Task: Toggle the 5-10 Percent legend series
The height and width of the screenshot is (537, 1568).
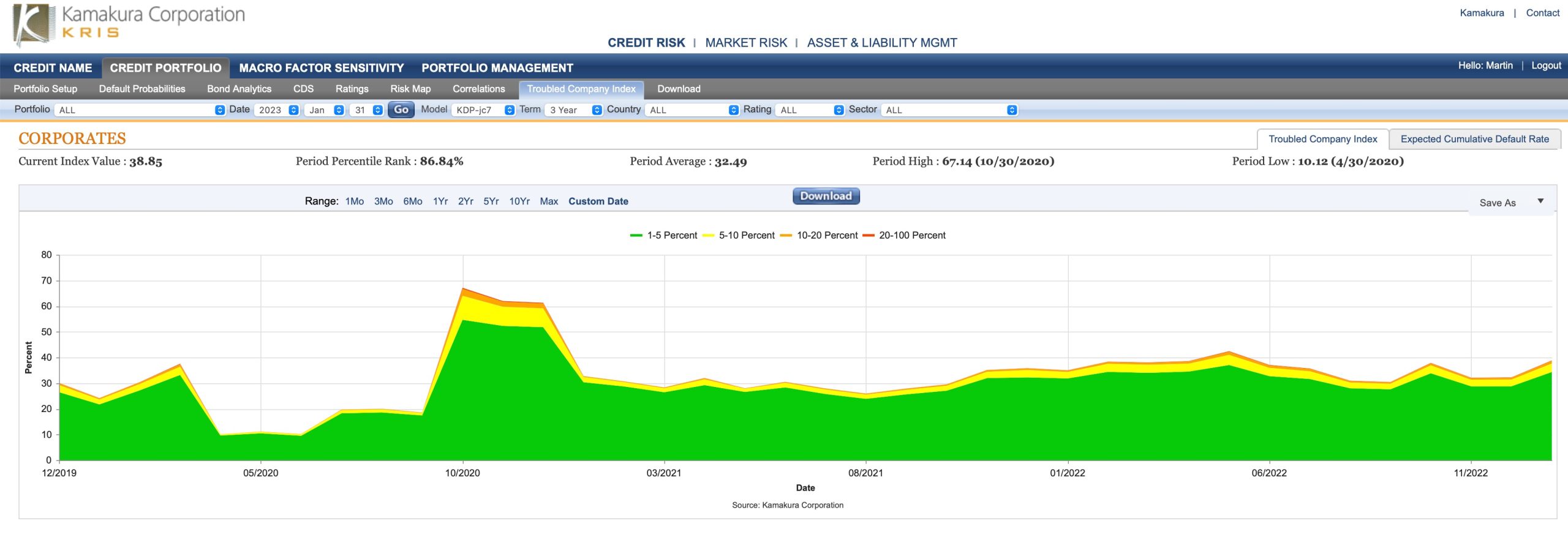Action: click(x=739, y=235)
